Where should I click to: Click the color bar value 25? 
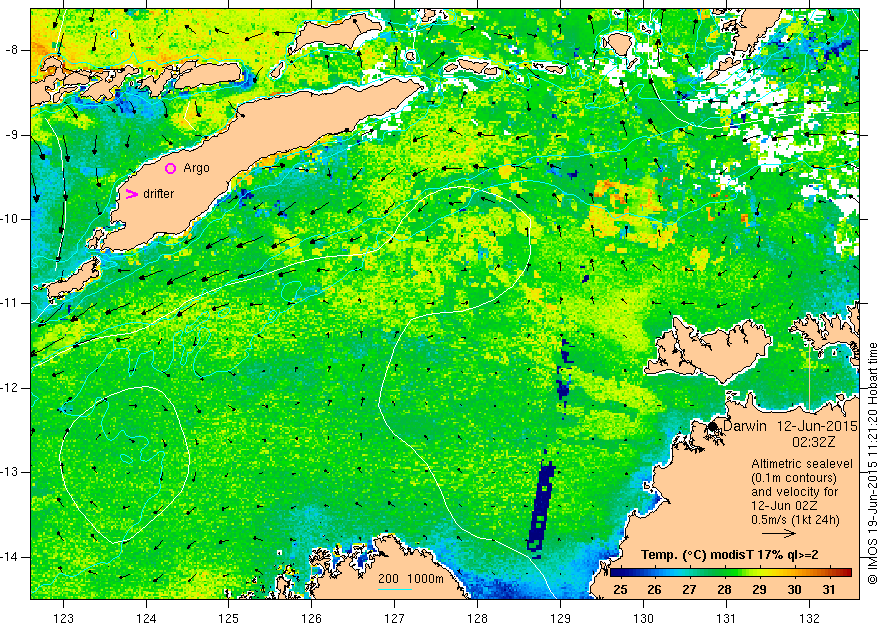pos(620,590)
